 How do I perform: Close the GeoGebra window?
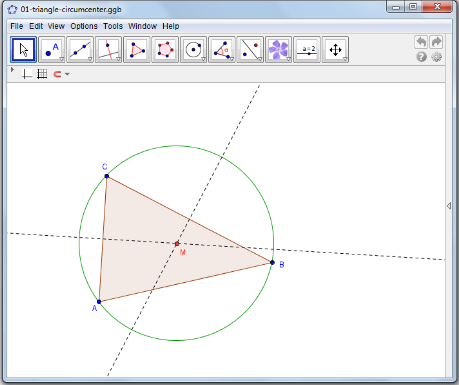pyautogui.click(x=437, y=7)
